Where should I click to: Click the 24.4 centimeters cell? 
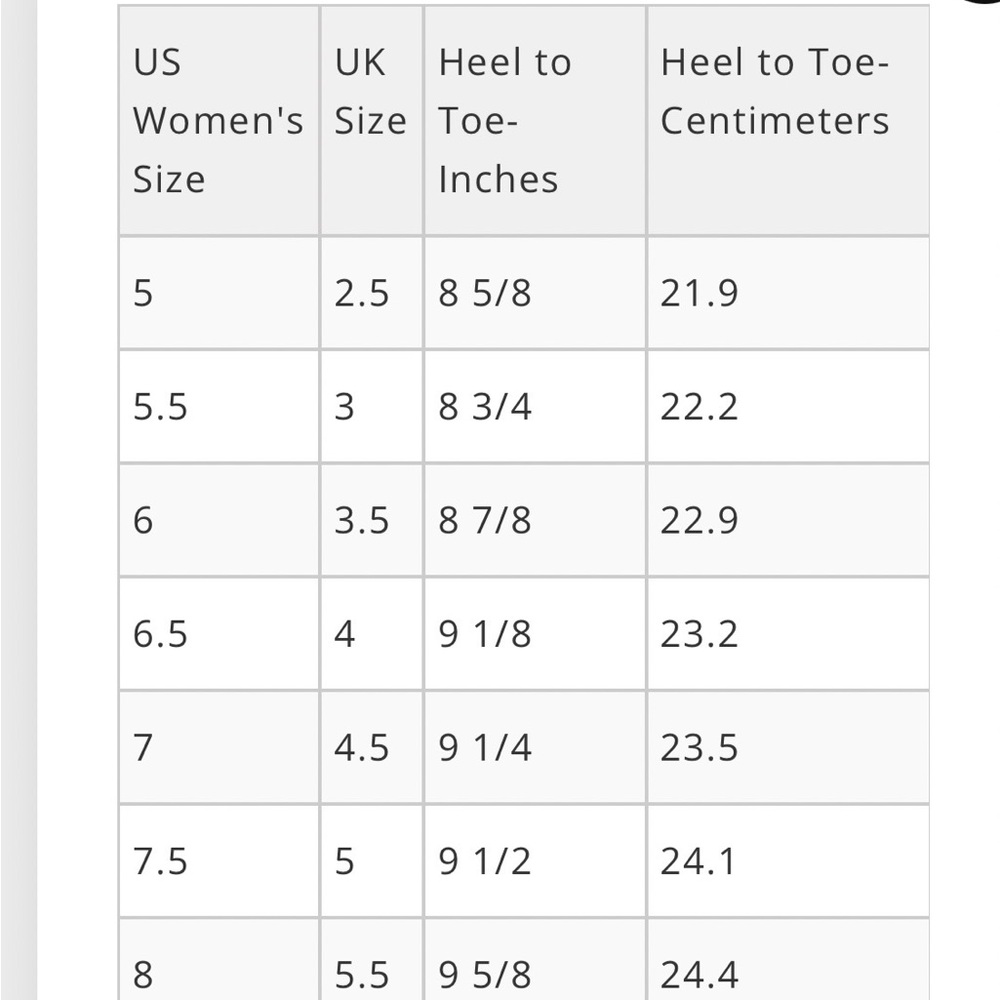[699, 974]
